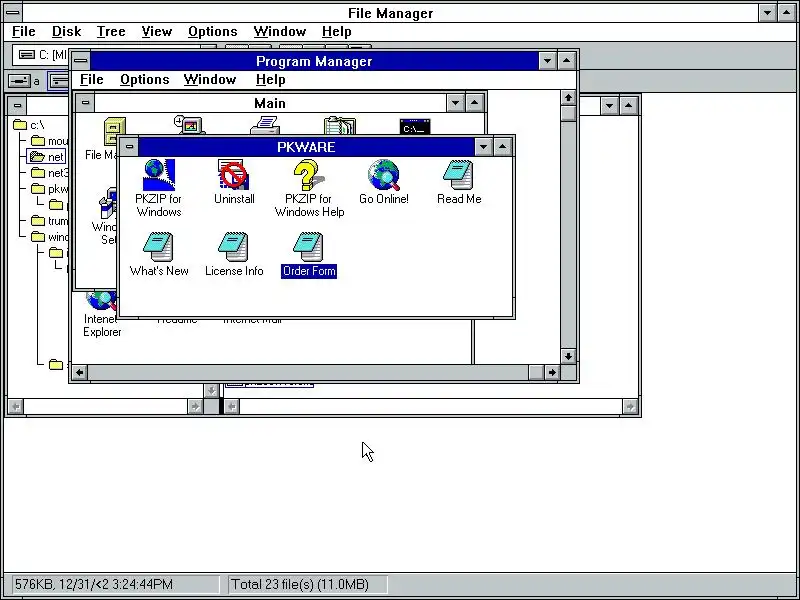Open Help menu in Program Manager
Viewport: 800px width, 600px height.
[x=270, y=80]
